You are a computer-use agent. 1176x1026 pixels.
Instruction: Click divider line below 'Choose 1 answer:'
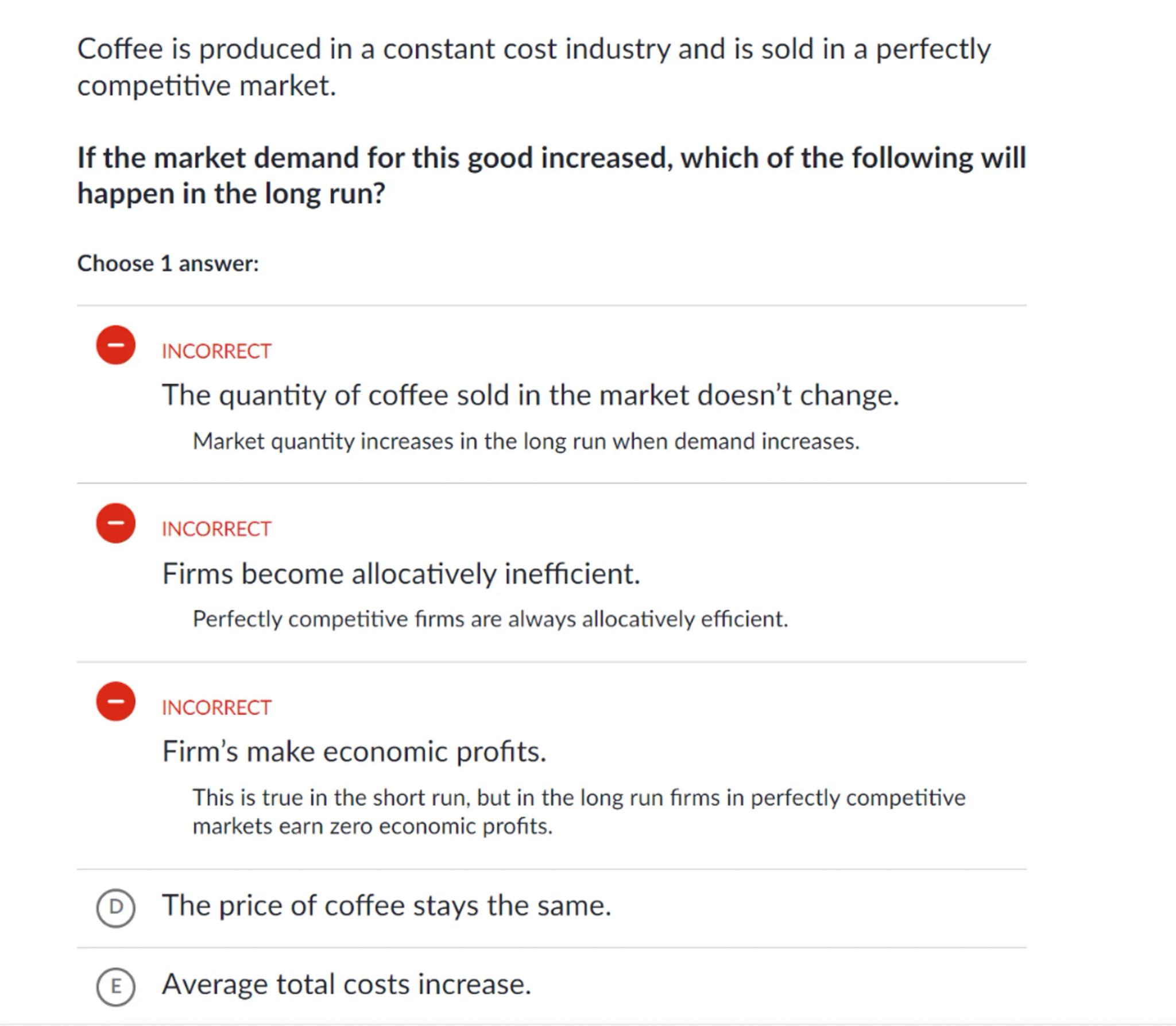click(551, 306)
